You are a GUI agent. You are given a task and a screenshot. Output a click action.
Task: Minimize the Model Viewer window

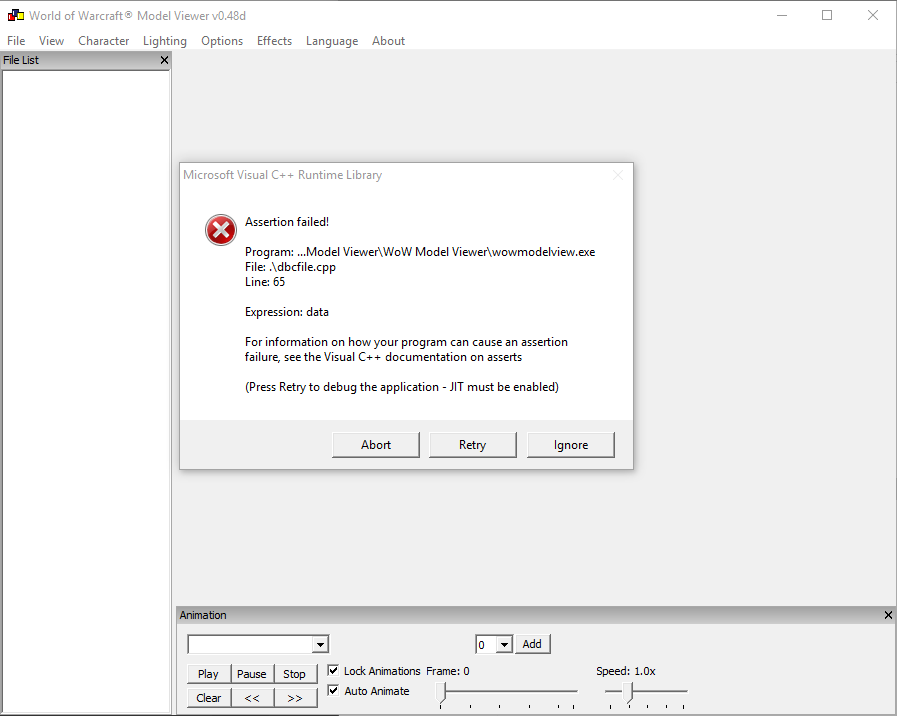pyautogui.click(x=782, y=15)
